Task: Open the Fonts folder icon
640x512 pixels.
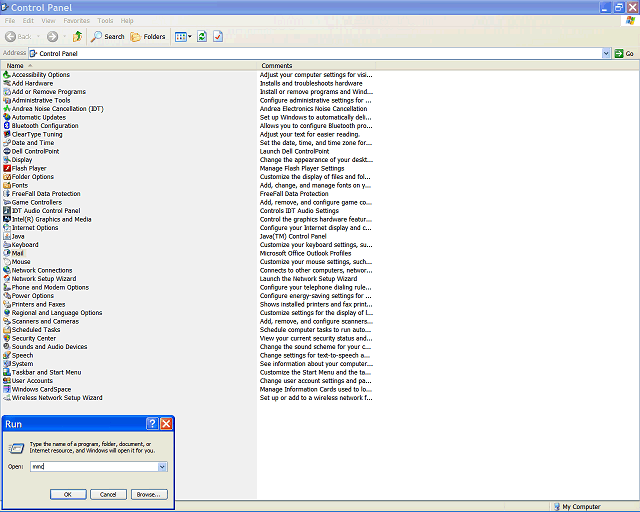Action: coord(7,185)
